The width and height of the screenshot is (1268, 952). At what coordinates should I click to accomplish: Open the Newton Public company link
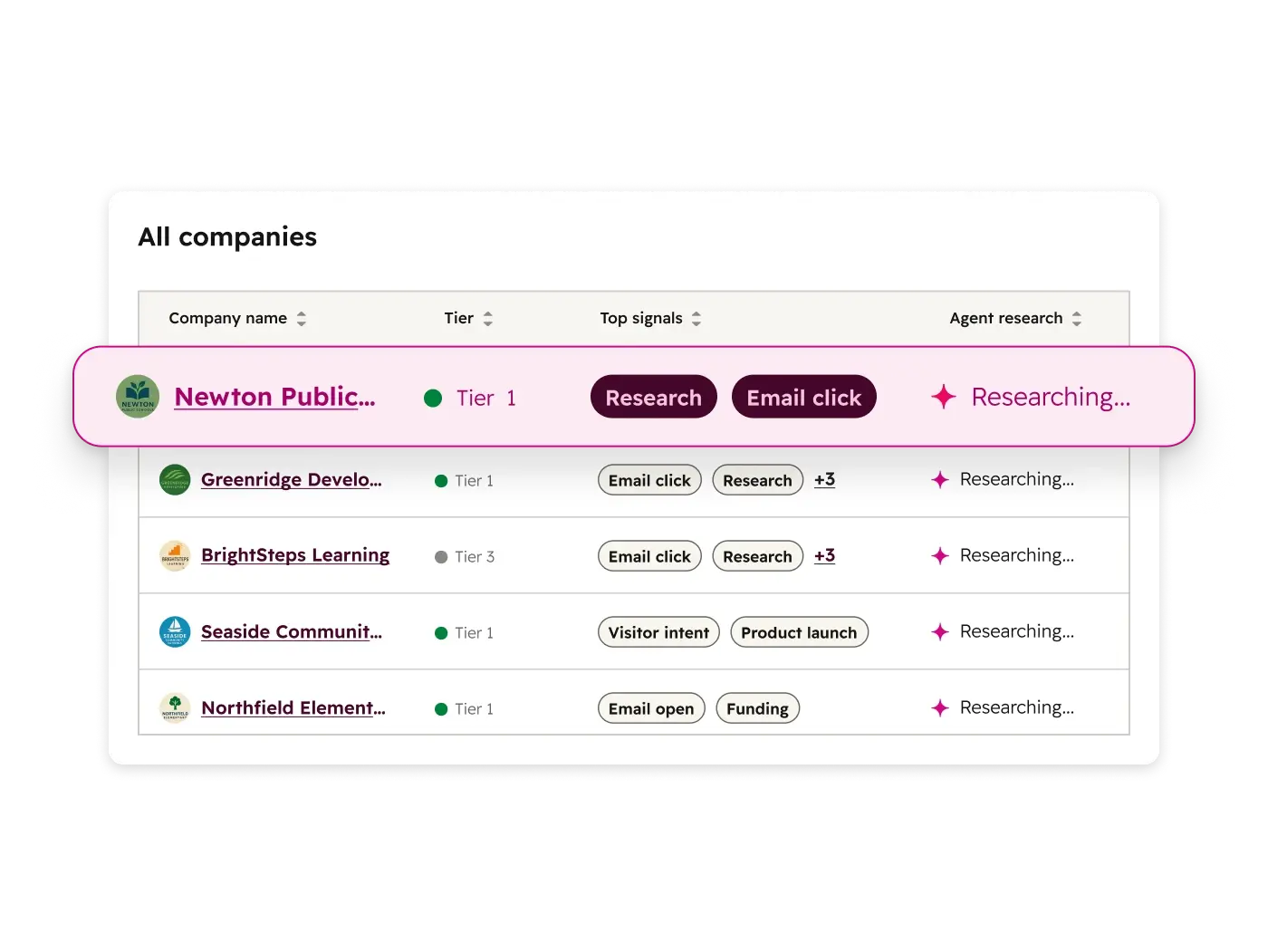click(x=274, y=397)
